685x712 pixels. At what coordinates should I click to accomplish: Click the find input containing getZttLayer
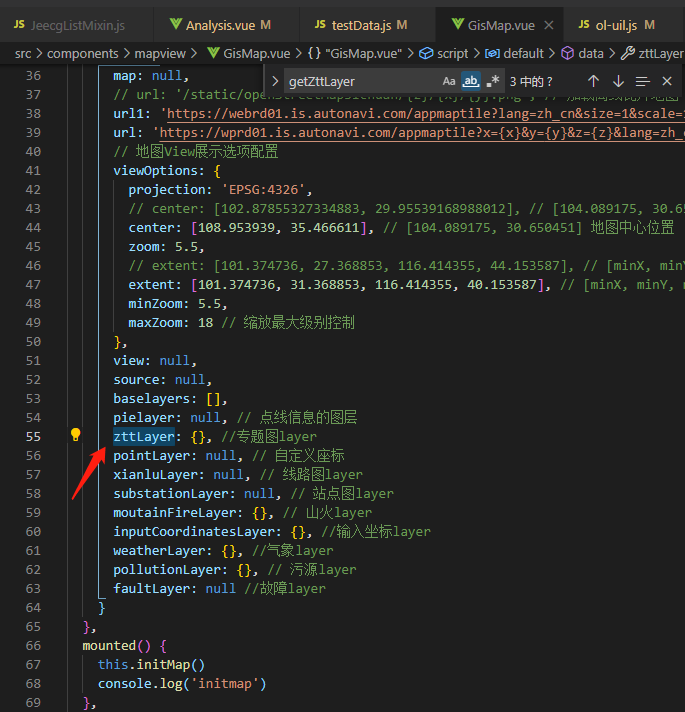pyautogui.click(x=361, y=82)
